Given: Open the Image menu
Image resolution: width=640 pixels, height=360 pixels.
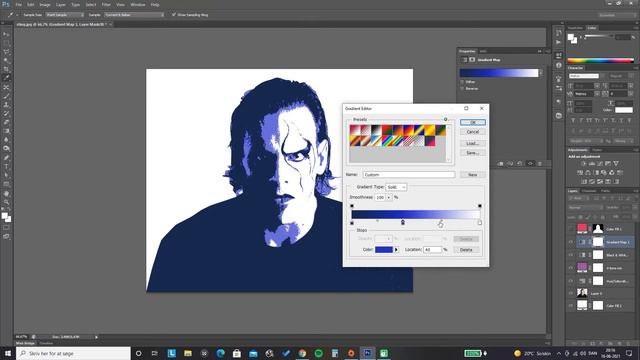Looking at the screenshot, I should pos(45,4).
